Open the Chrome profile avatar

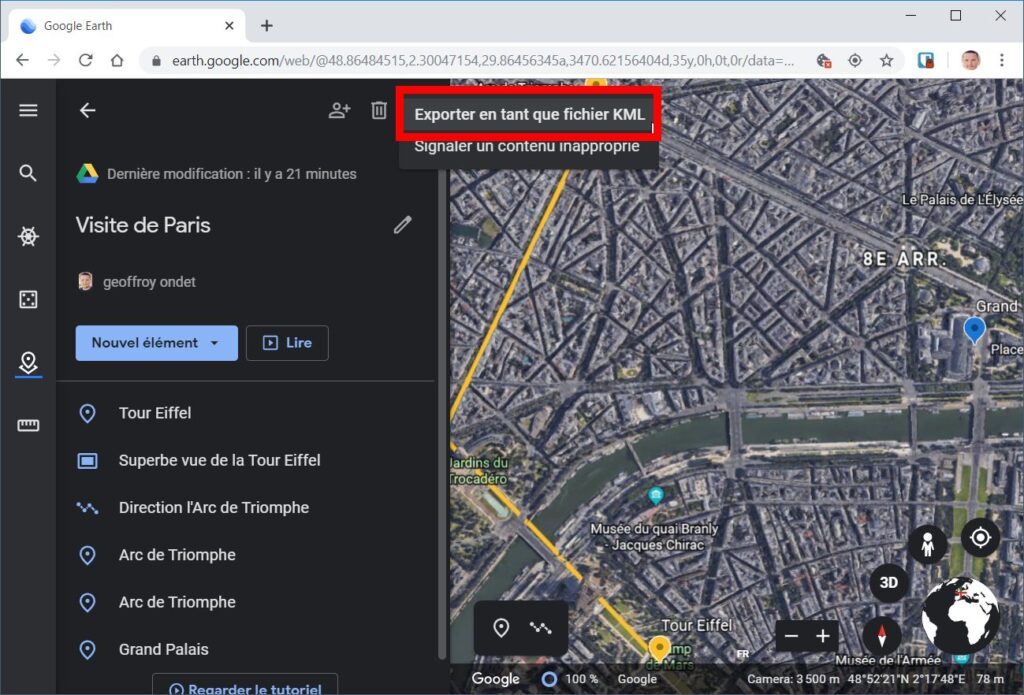tap(970, 61)
